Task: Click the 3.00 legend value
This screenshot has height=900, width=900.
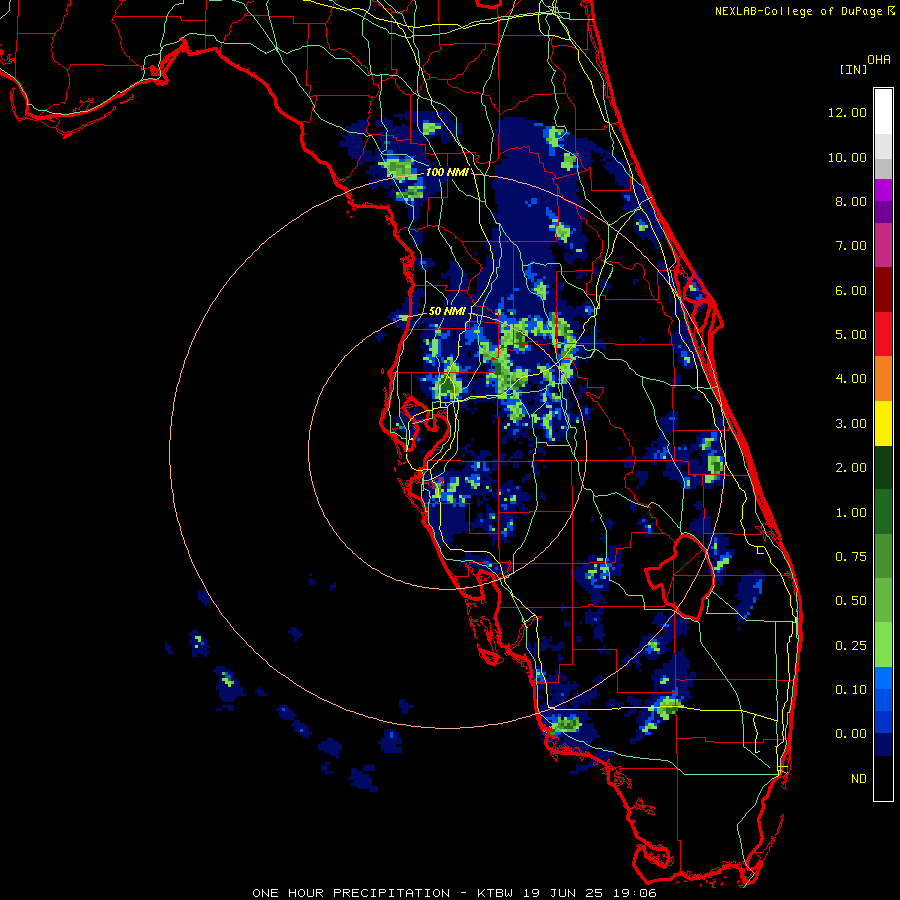Action: (x=851, y=424)
